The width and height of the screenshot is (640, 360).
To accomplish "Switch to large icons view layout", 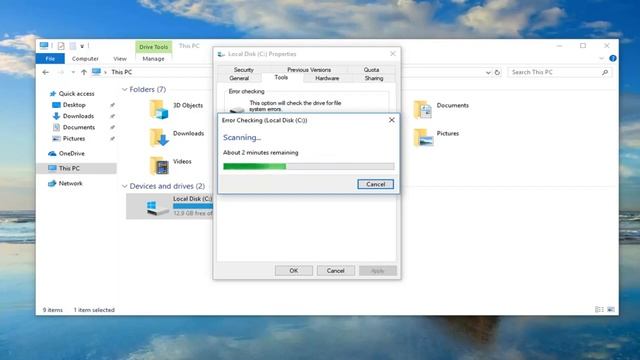I will (x=611, y=310).
